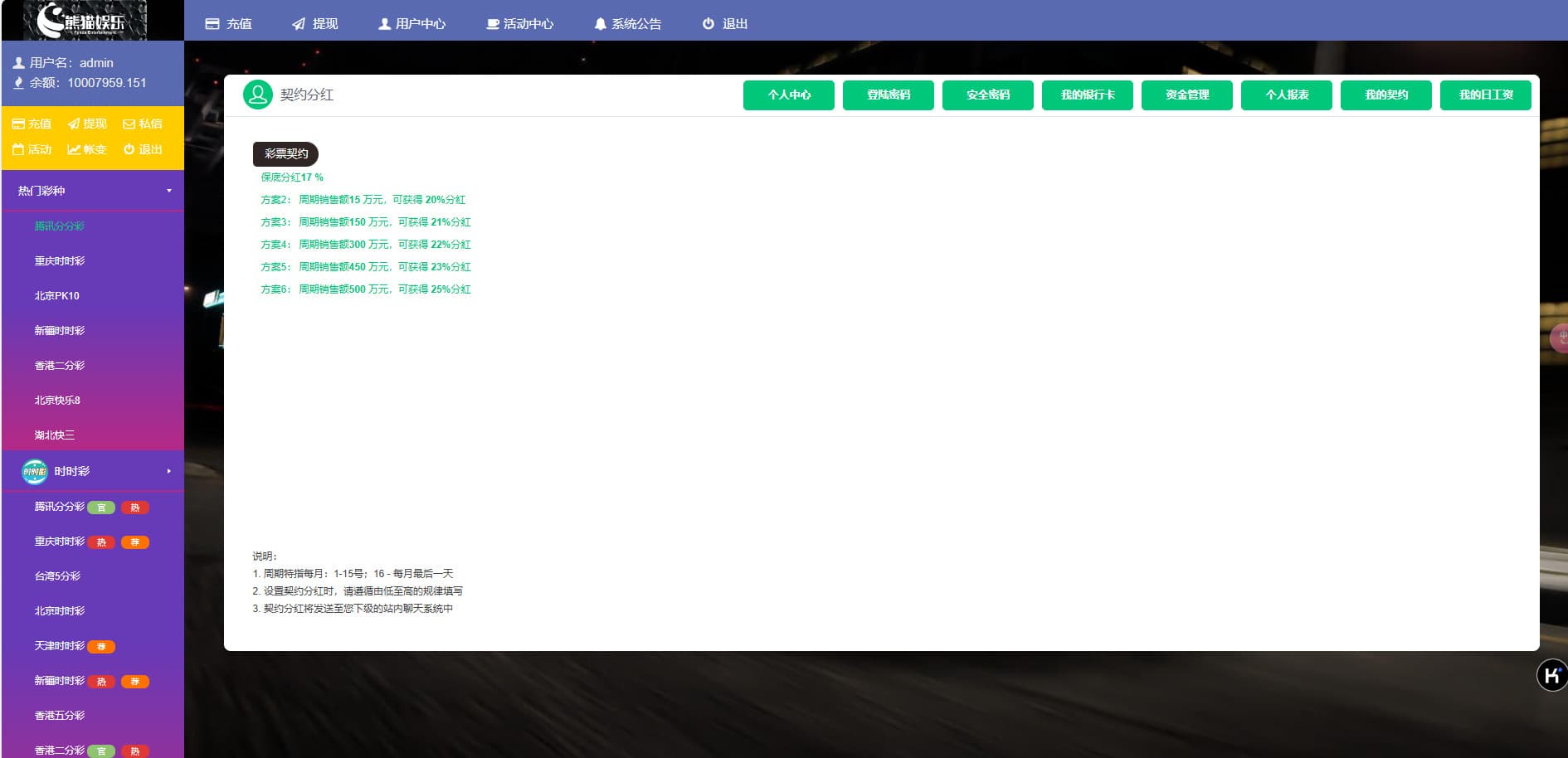
Task: Select 台湾5分彩 in the sidebar list
Action: (x=57, y=576)
